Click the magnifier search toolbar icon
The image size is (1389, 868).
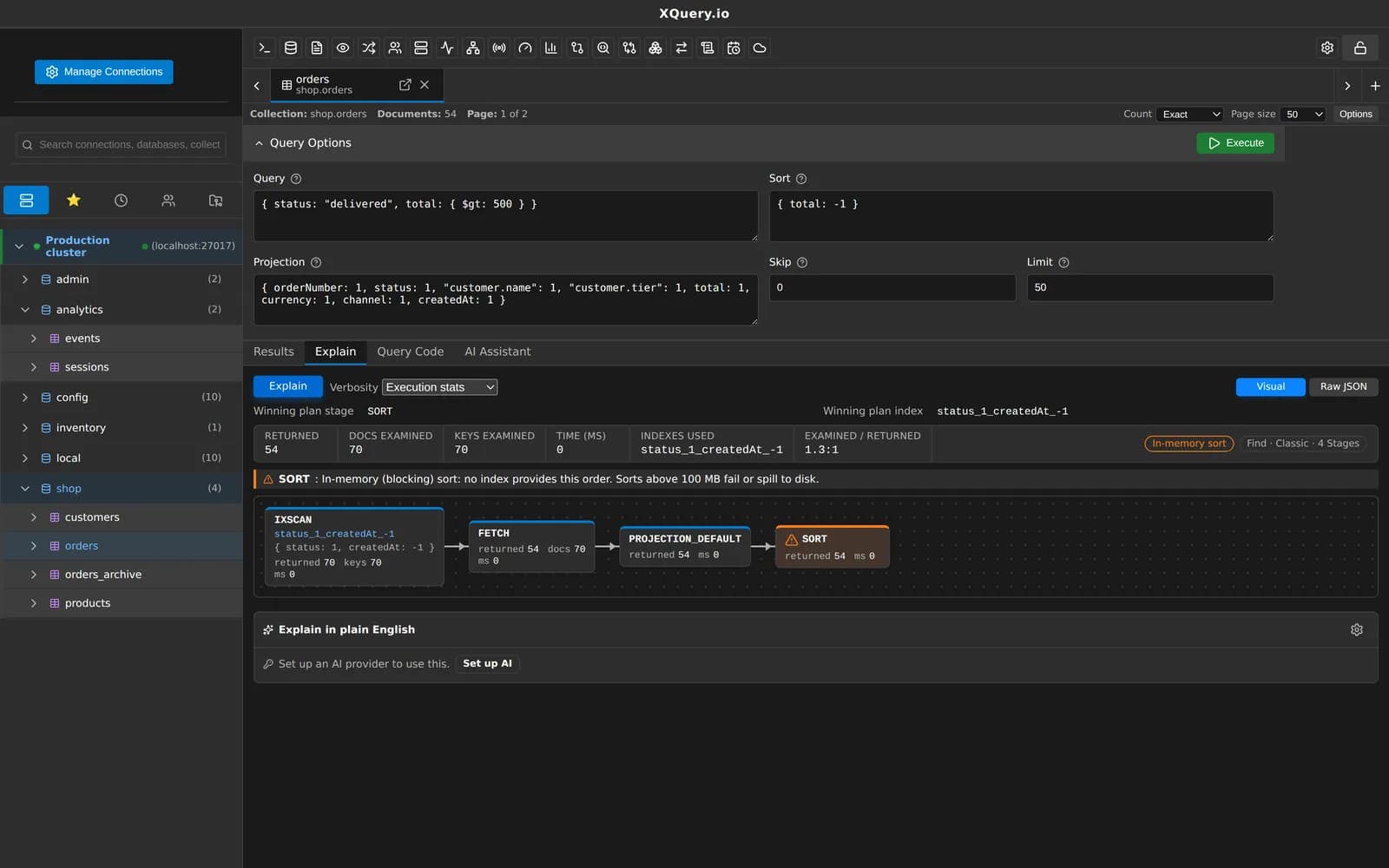tap(603, 48)
